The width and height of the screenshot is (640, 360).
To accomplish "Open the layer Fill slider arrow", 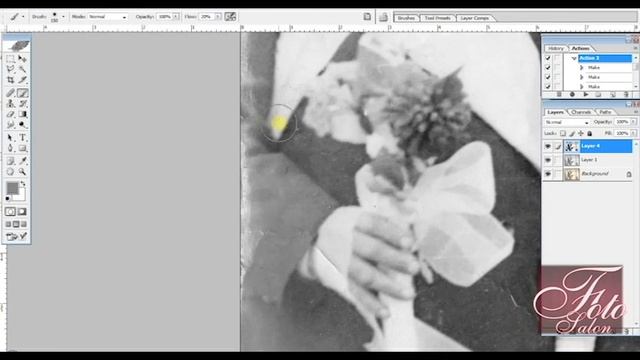I will pos(633,133).
